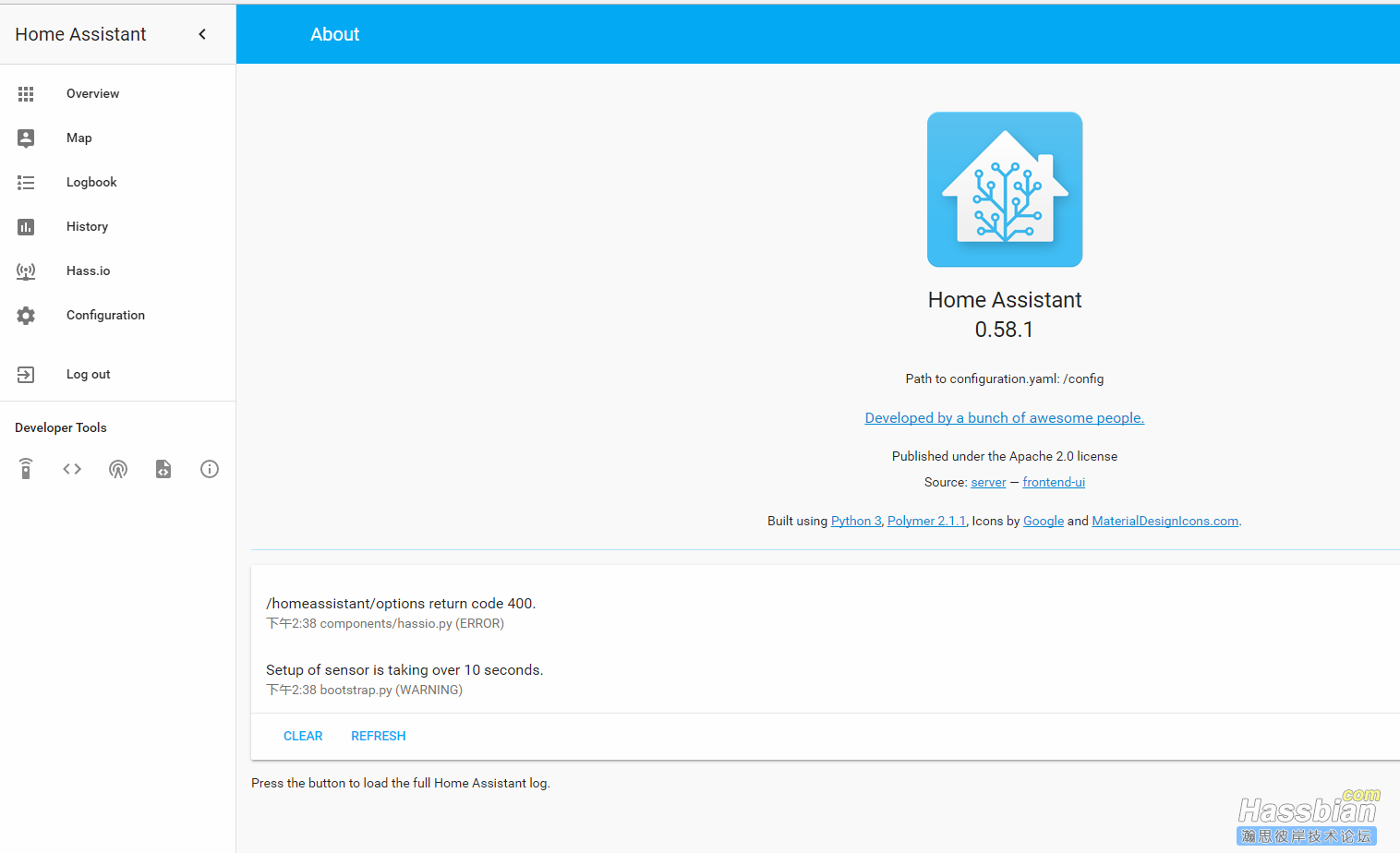This screenshot has height=853, width=1400.
Task: Select the Log out menu item
Action: [x=118, y=375]
